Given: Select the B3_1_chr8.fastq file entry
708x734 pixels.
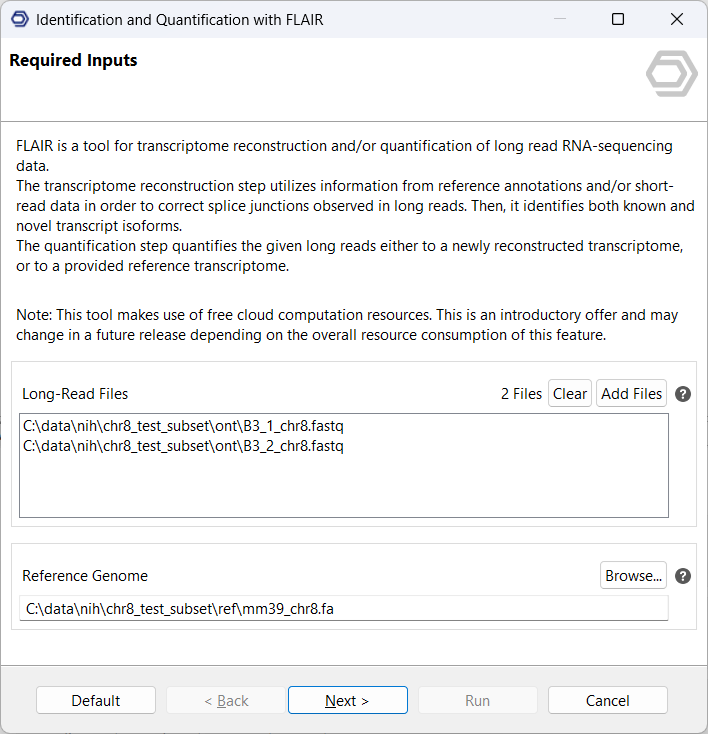Looking at the screenshot, I should click(183, 427).
